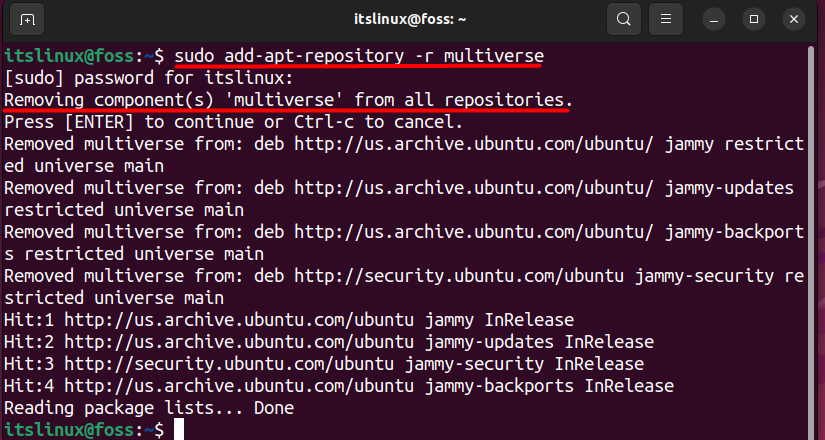The image size is (825, 440).
Task: Open the URL on the Hit:4 jammy-backports line
Action: (x=239, y=386)
